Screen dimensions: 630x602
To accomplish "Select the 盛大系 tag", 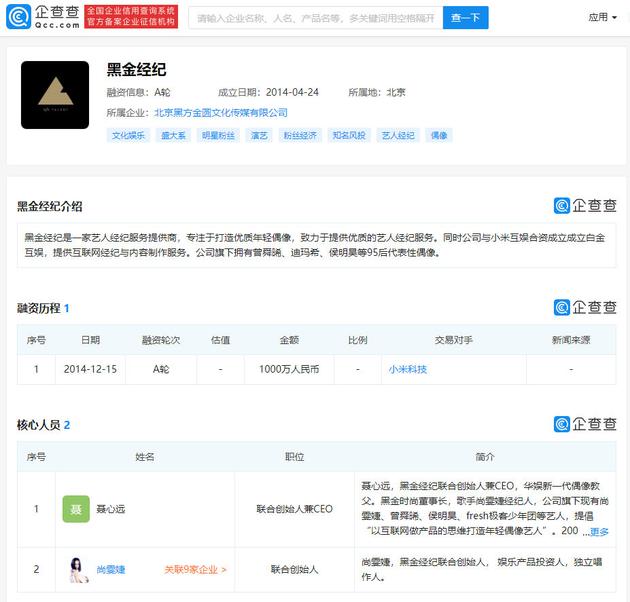I will pos(173,135).
